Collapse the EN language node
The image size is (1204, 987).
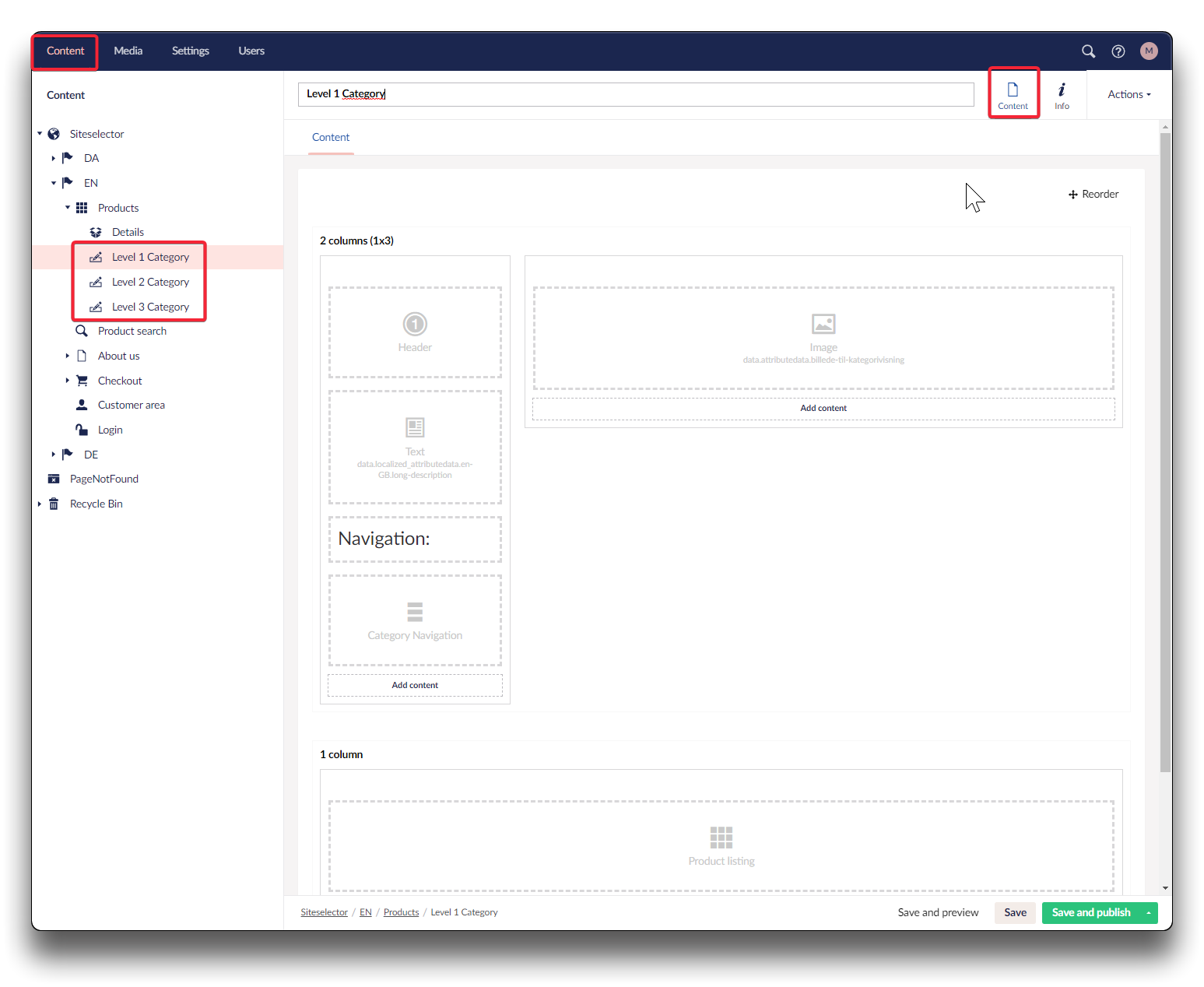coord(54,184)
